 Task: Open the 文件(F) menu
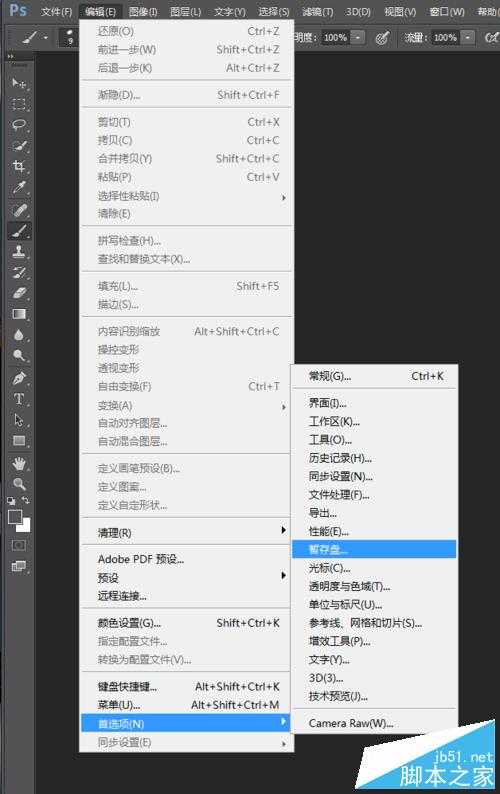[56, 11]
